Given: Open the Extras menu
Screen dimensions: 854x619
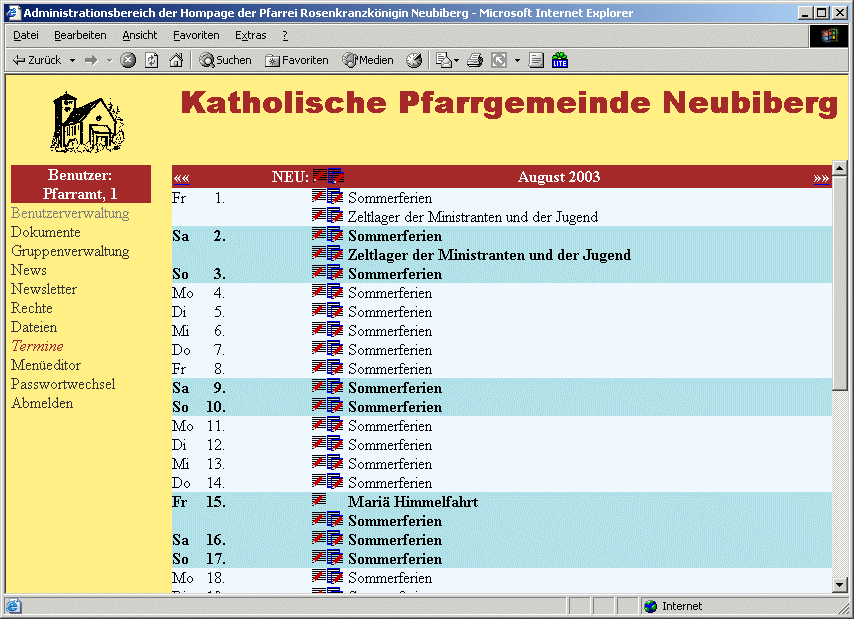Looking at the screenshot, I should pyautogui.click(x=251, y=35).
